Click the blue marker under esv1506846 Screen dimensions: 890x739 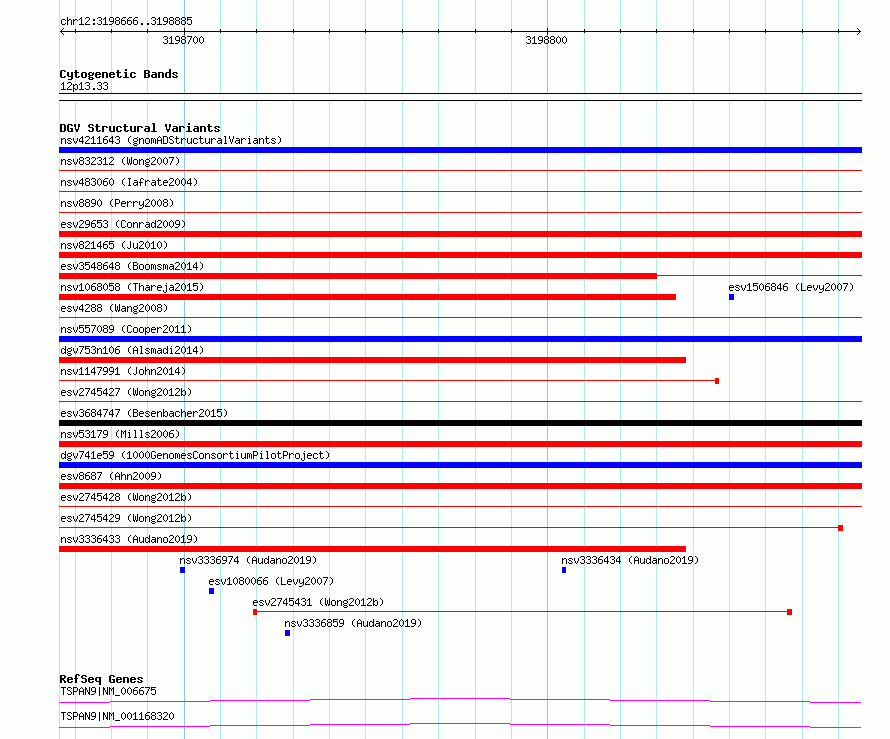coord(732,297)
